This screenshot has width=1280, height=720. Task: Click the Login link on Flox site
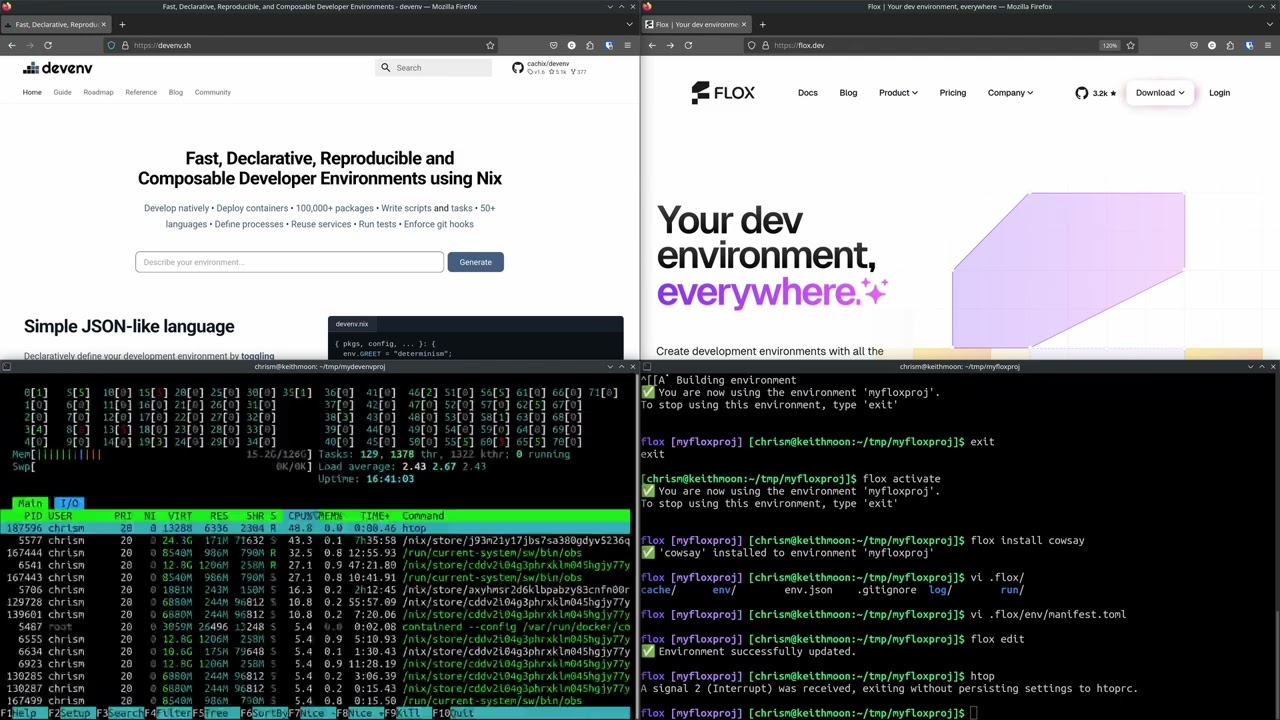click(x=1219, y=93)
